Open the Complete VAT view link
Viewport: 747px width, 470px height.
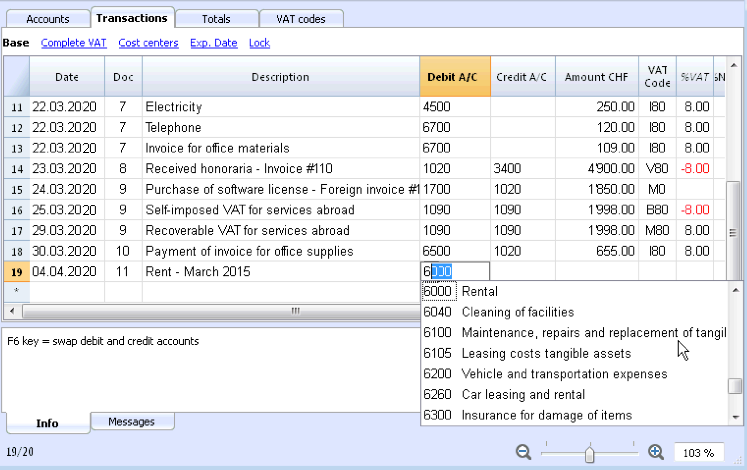pos(73,43)
